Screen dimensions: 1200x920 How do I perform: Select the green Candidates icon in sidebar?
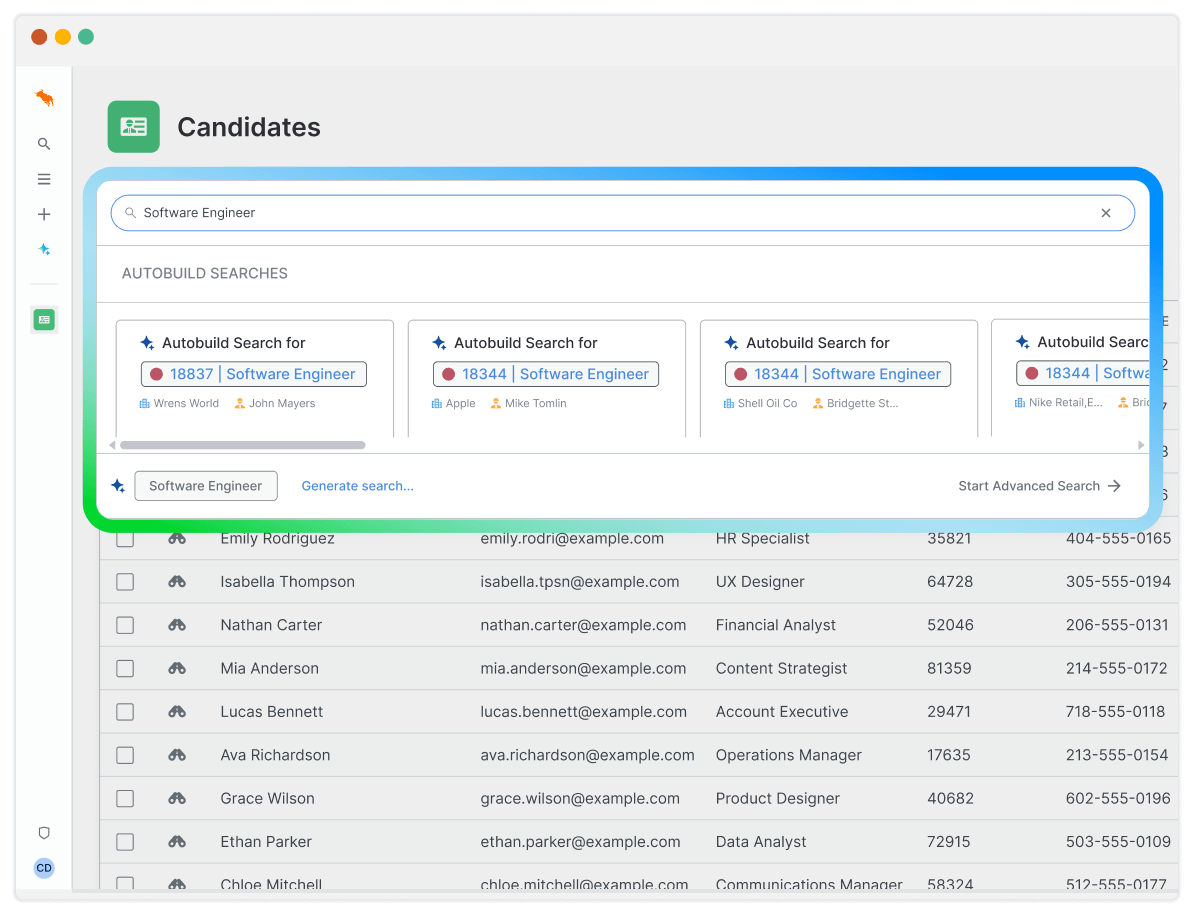(44, 319)
